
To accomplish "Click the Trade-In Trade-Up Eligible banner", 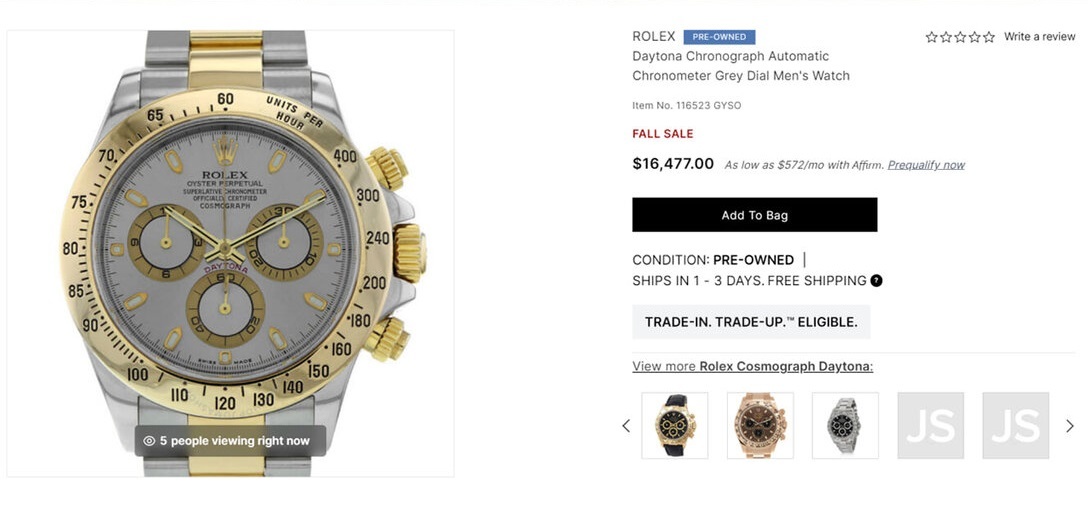I will point(751,322).
